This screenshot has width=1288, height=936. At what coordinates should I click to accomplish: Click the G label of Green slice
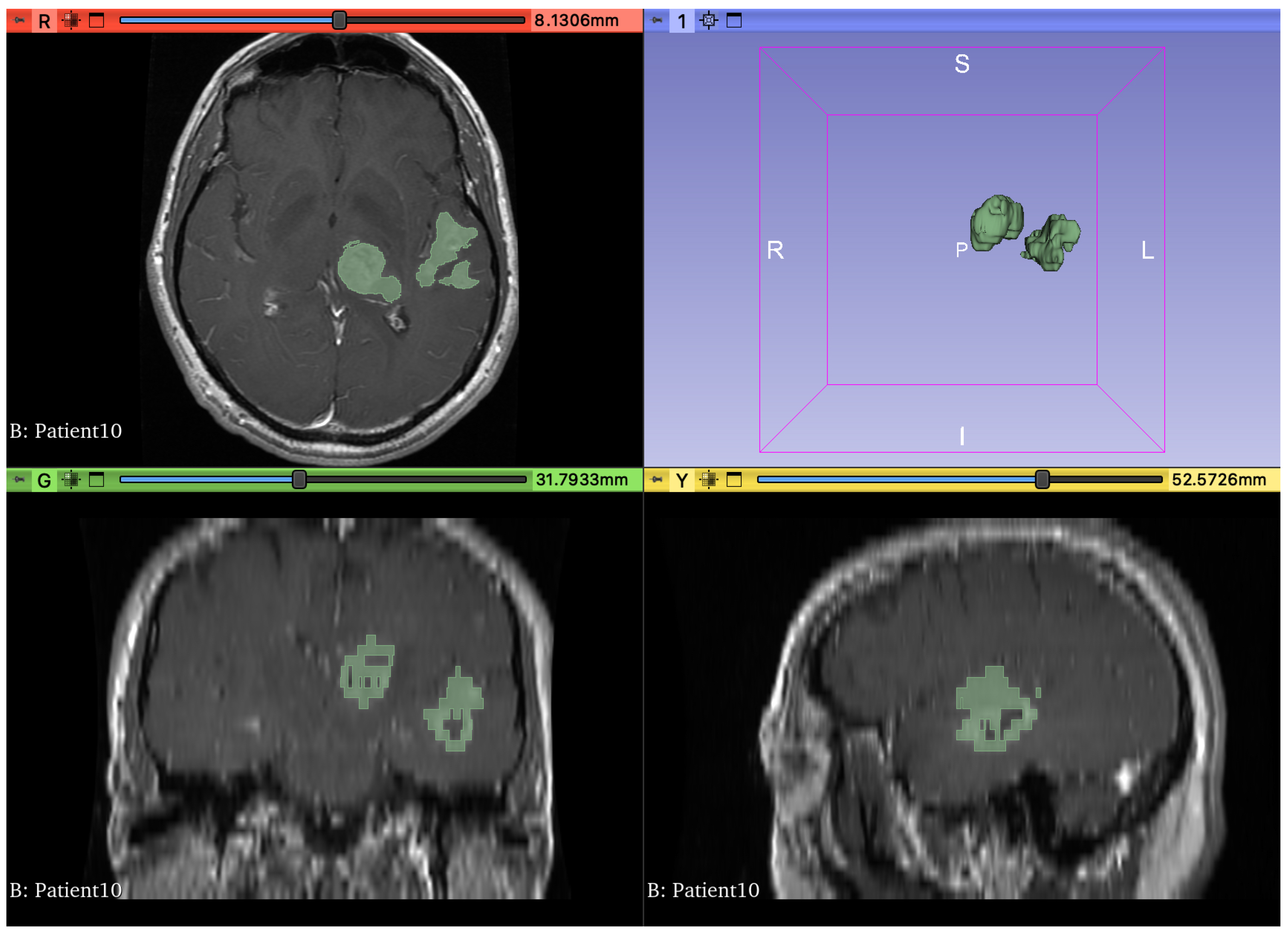coord(44,480)
